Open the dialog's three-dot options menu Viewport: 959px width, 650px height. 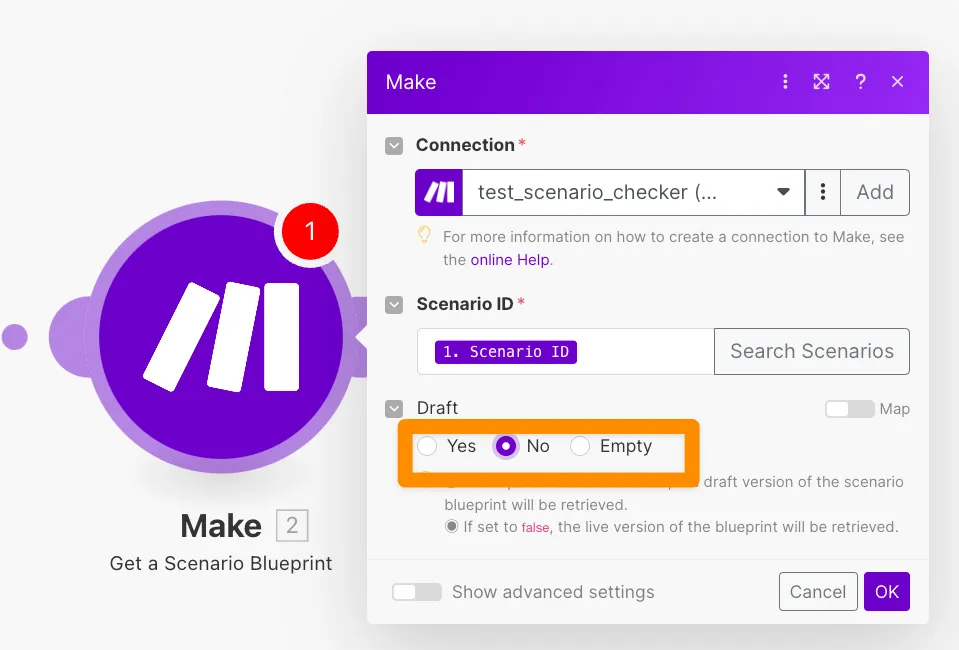tap(785, 82)
